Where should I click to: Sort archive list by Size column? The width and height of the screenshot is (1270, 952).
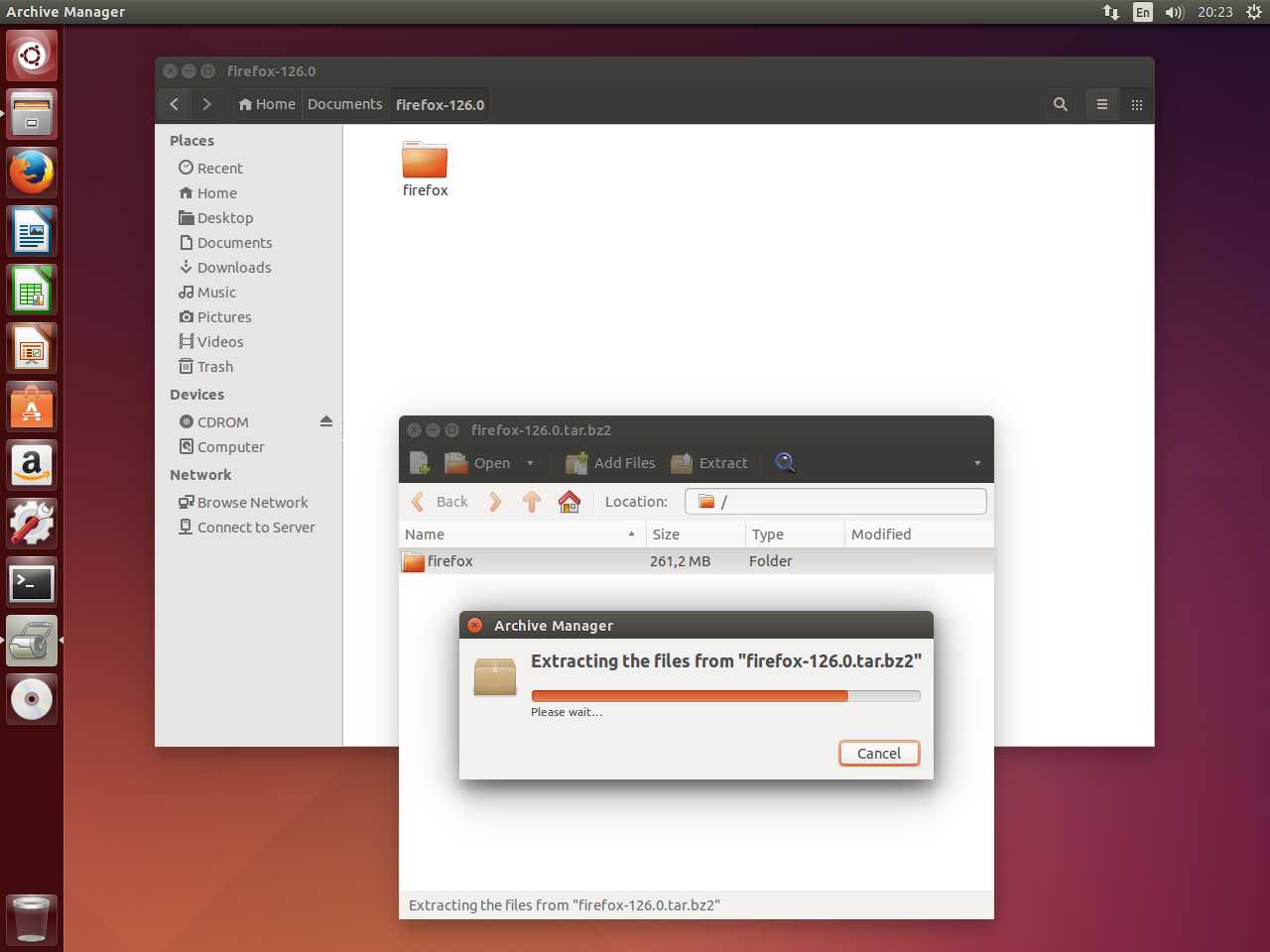(696, 535)
